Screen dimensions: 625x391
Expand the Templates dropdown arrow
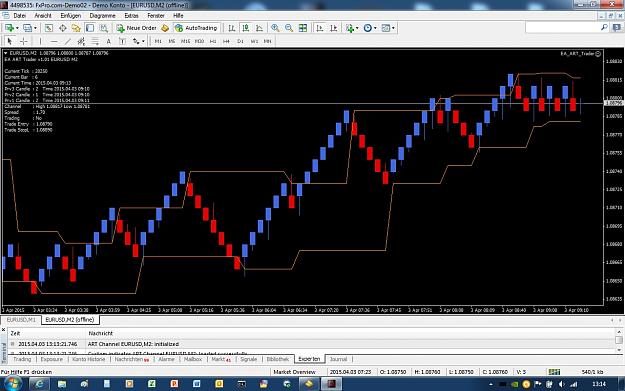coord(393,28)
